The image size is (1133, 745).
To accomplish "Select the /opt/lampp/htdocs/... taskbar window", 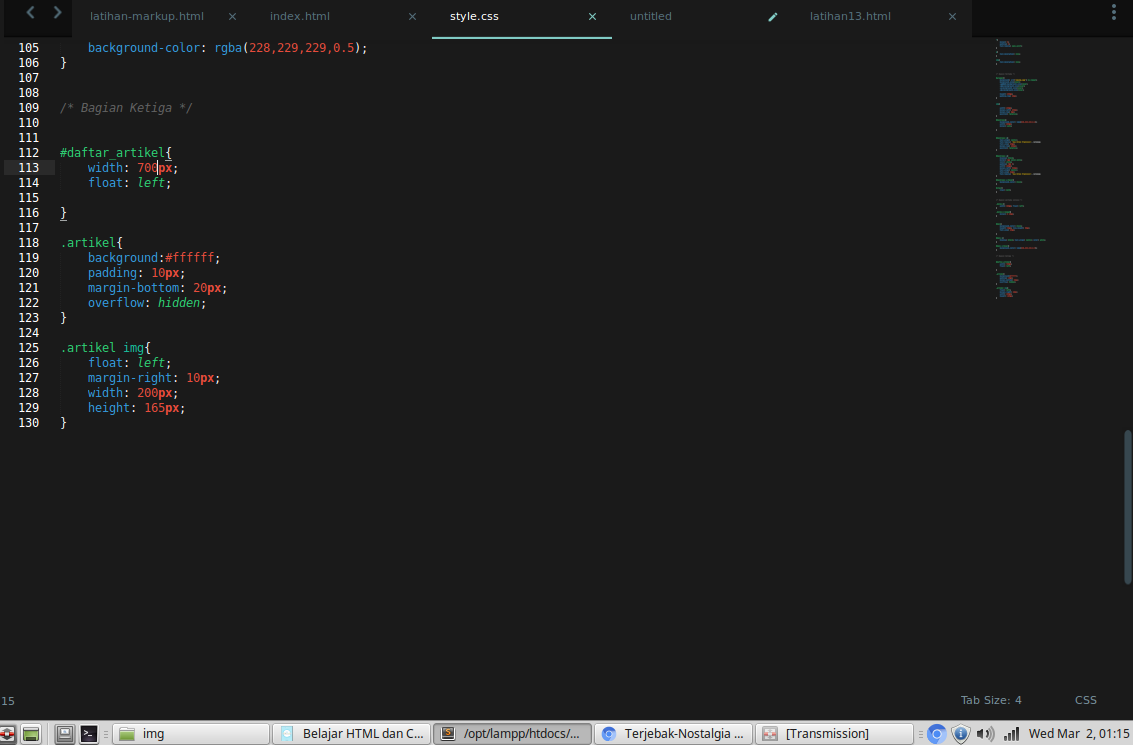I will coord(513,734).
